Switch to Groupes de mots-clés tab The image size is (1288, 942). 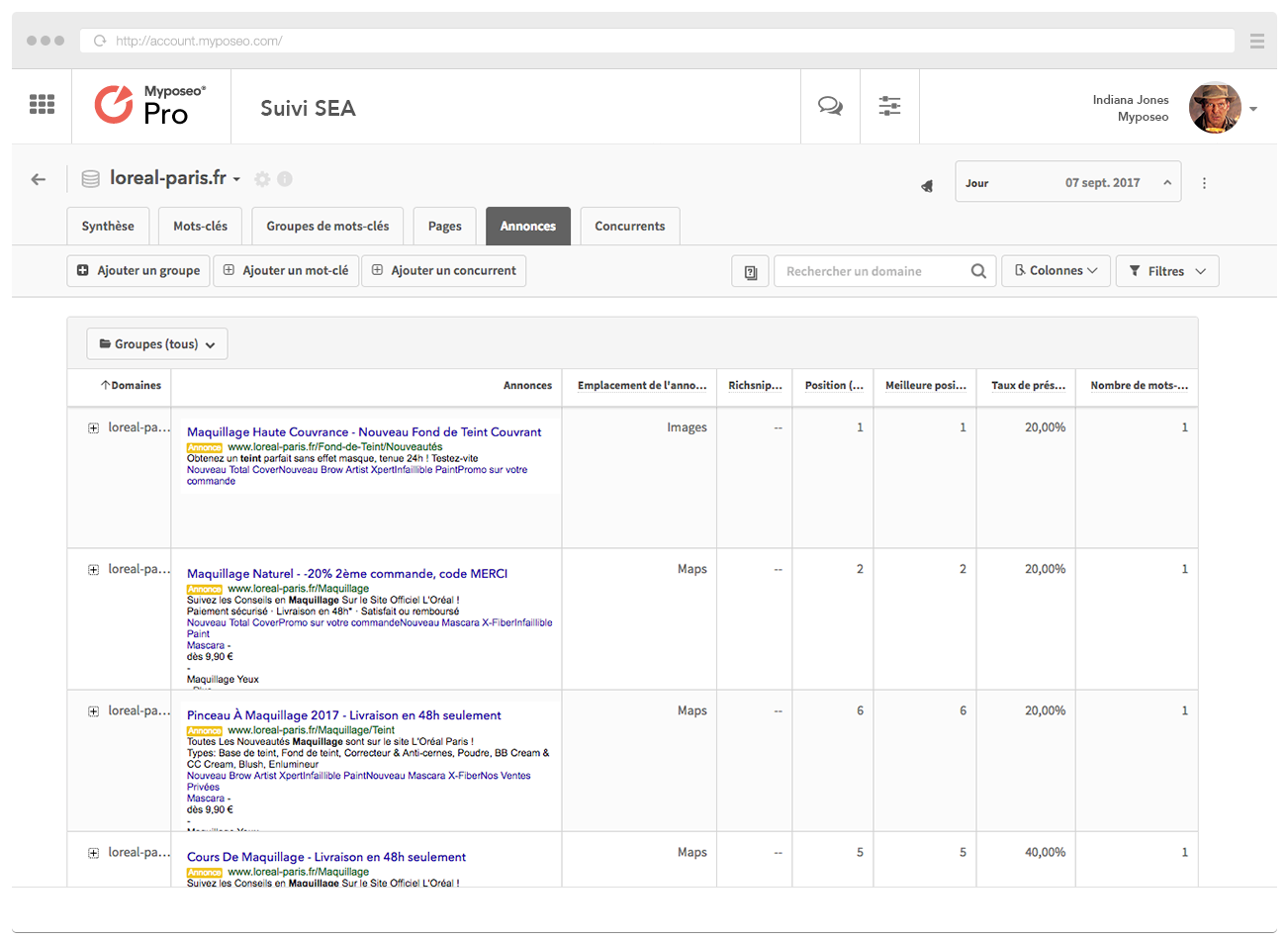[x=327, y=226]
